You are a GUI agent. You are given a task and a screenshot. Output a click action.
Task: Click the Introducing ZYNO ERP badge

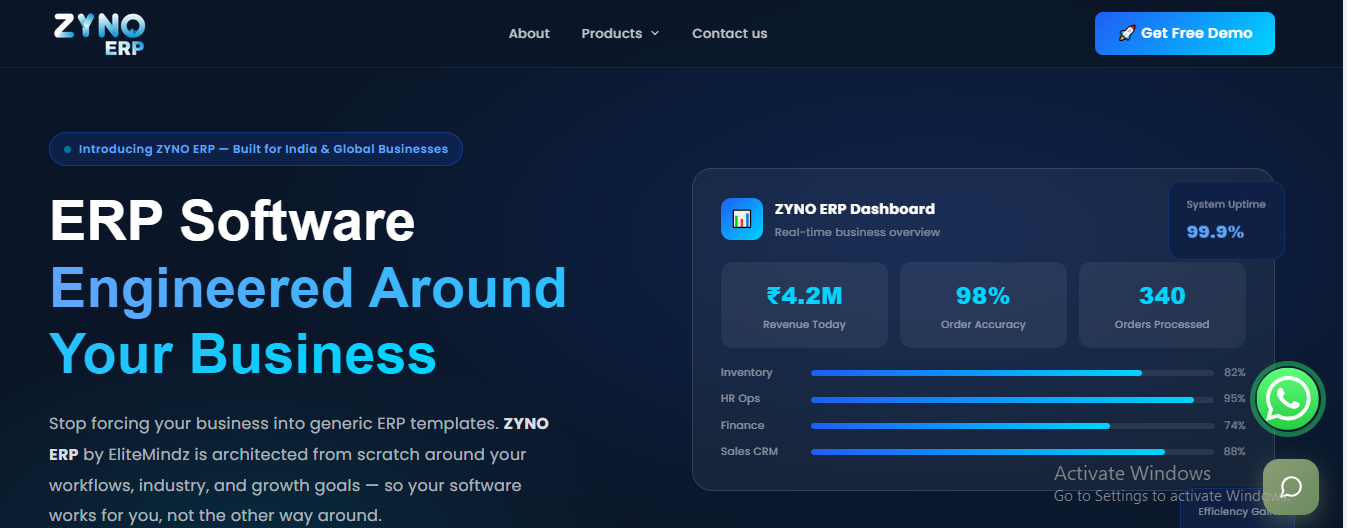256,149
